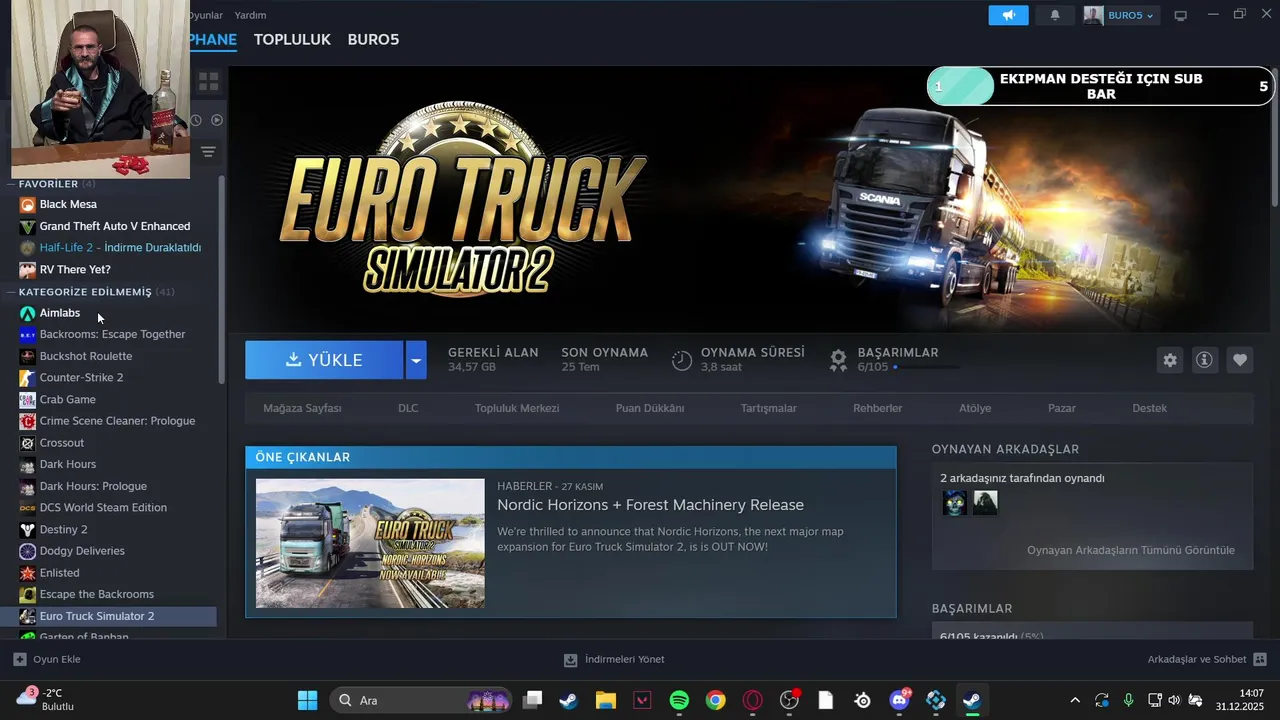Open the Tartışmalar tab
Screen dimensions: 1280x720
click(769, 408)
